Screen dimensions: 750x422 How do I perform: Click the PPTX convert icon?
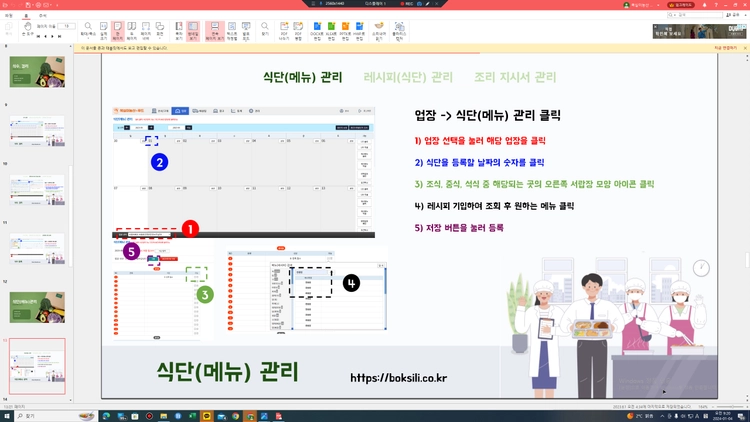(345, 31)
